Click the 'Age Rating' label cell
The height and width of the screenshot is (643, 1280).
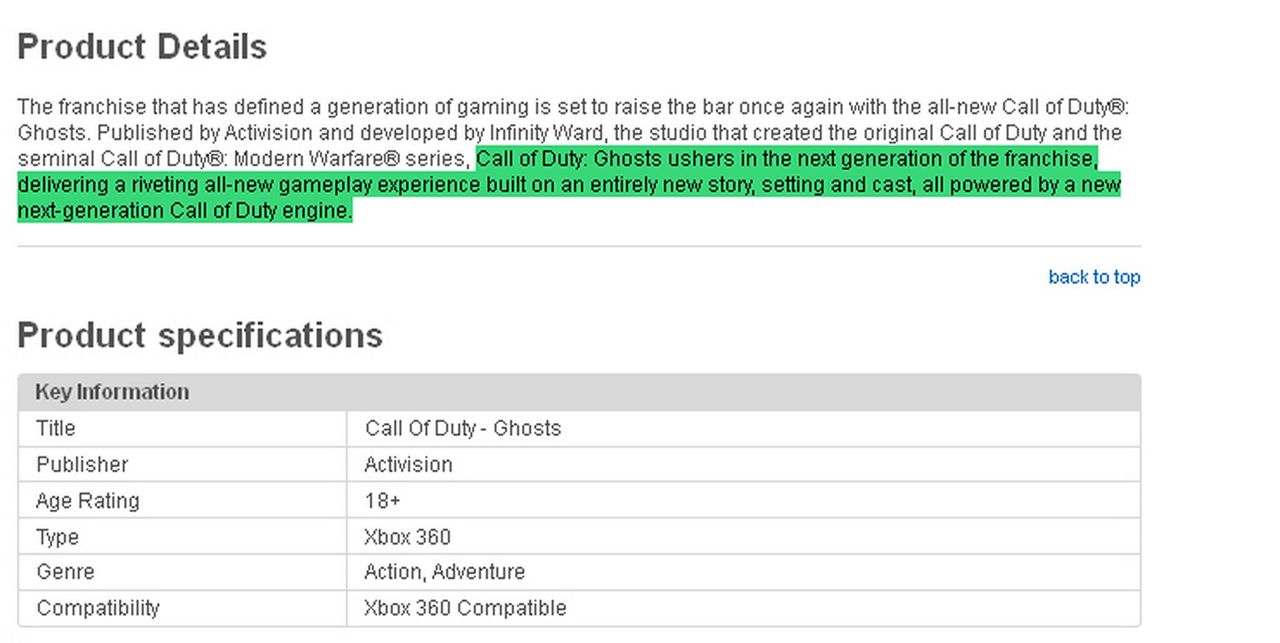point(182,501)
